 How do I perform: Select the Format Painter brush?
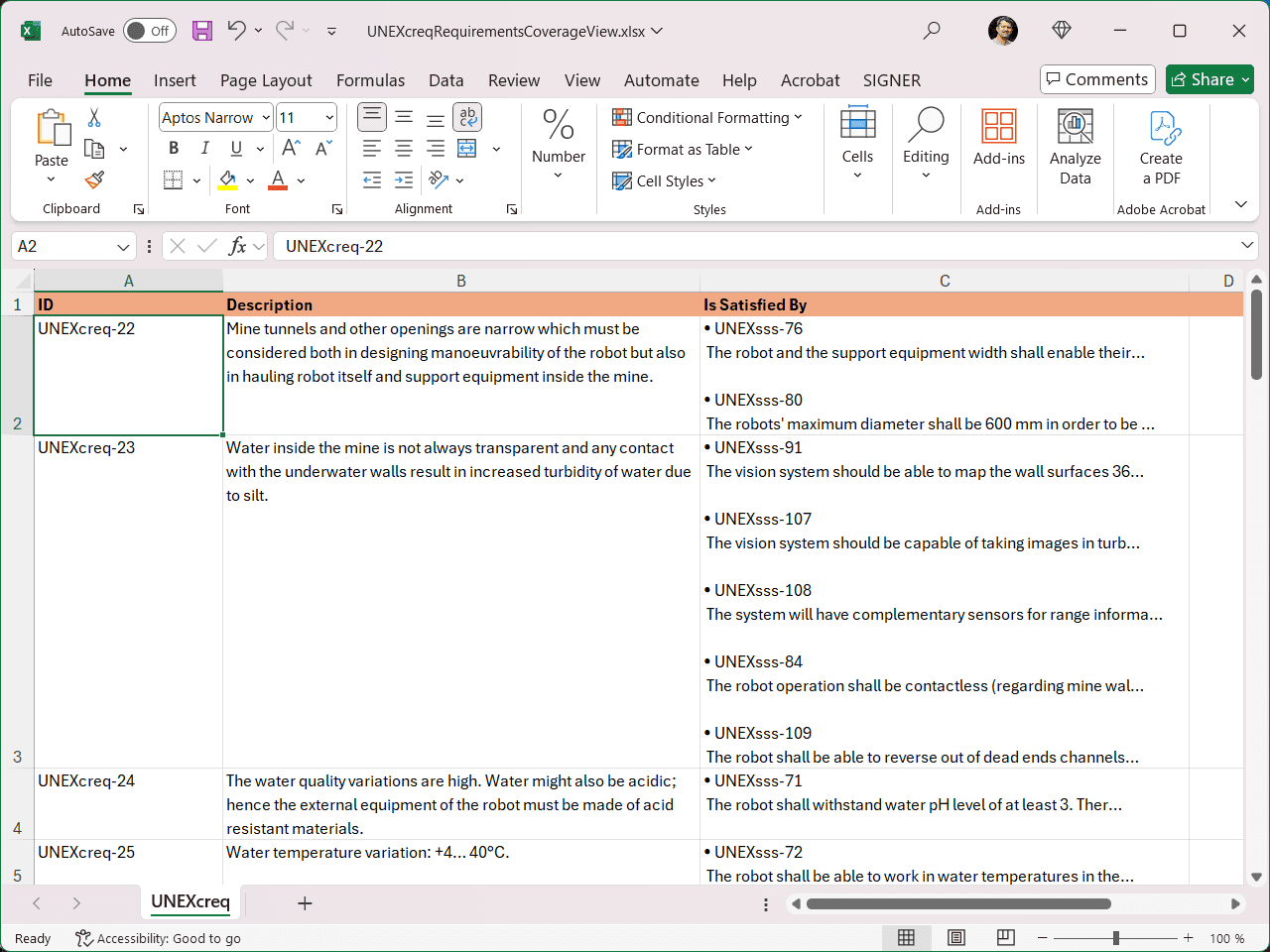[x=94, y=179]
